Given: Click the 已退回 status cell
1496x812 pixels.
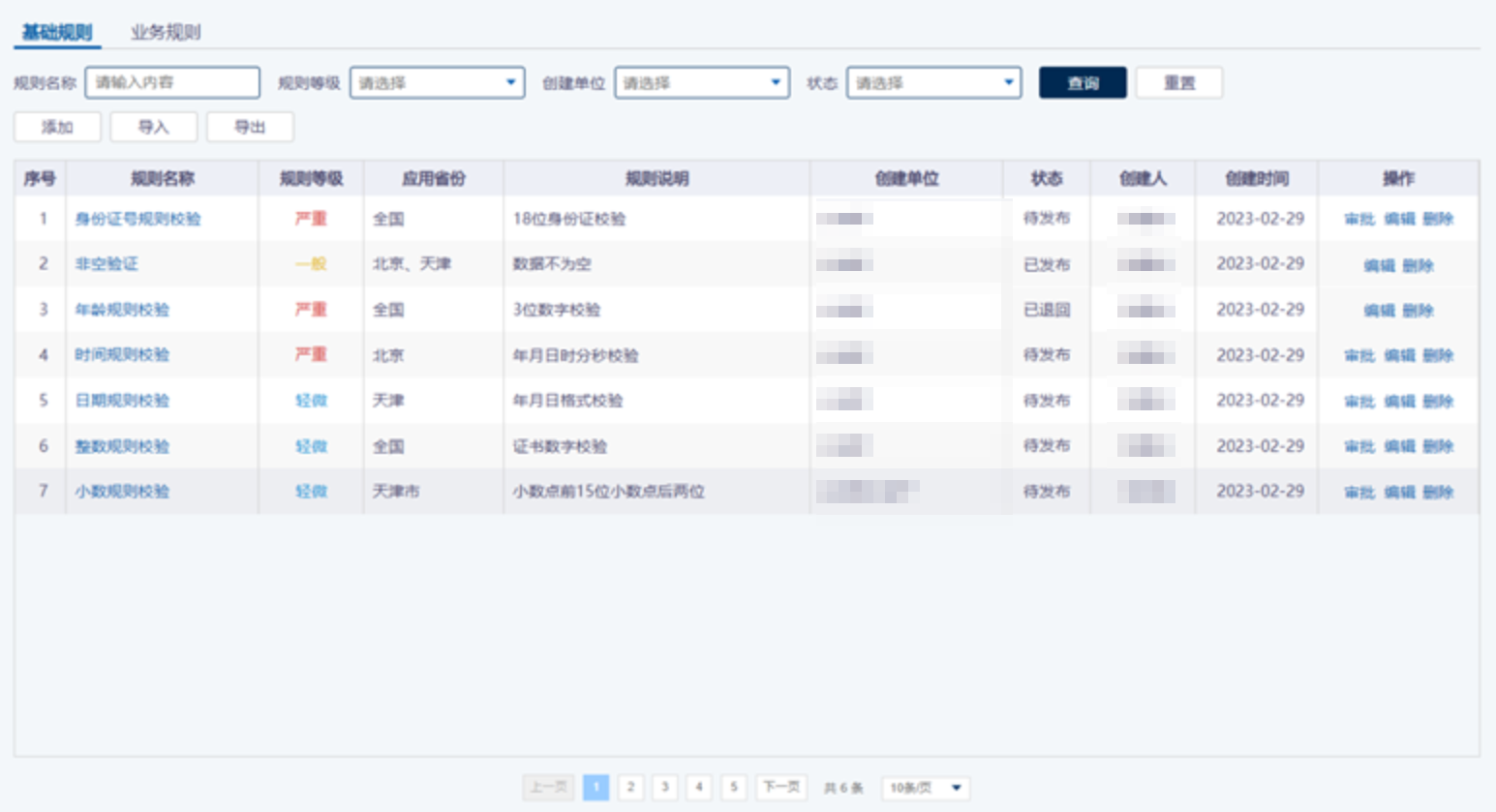Looking at the screenshot, I should click(x=1047, y=310).
